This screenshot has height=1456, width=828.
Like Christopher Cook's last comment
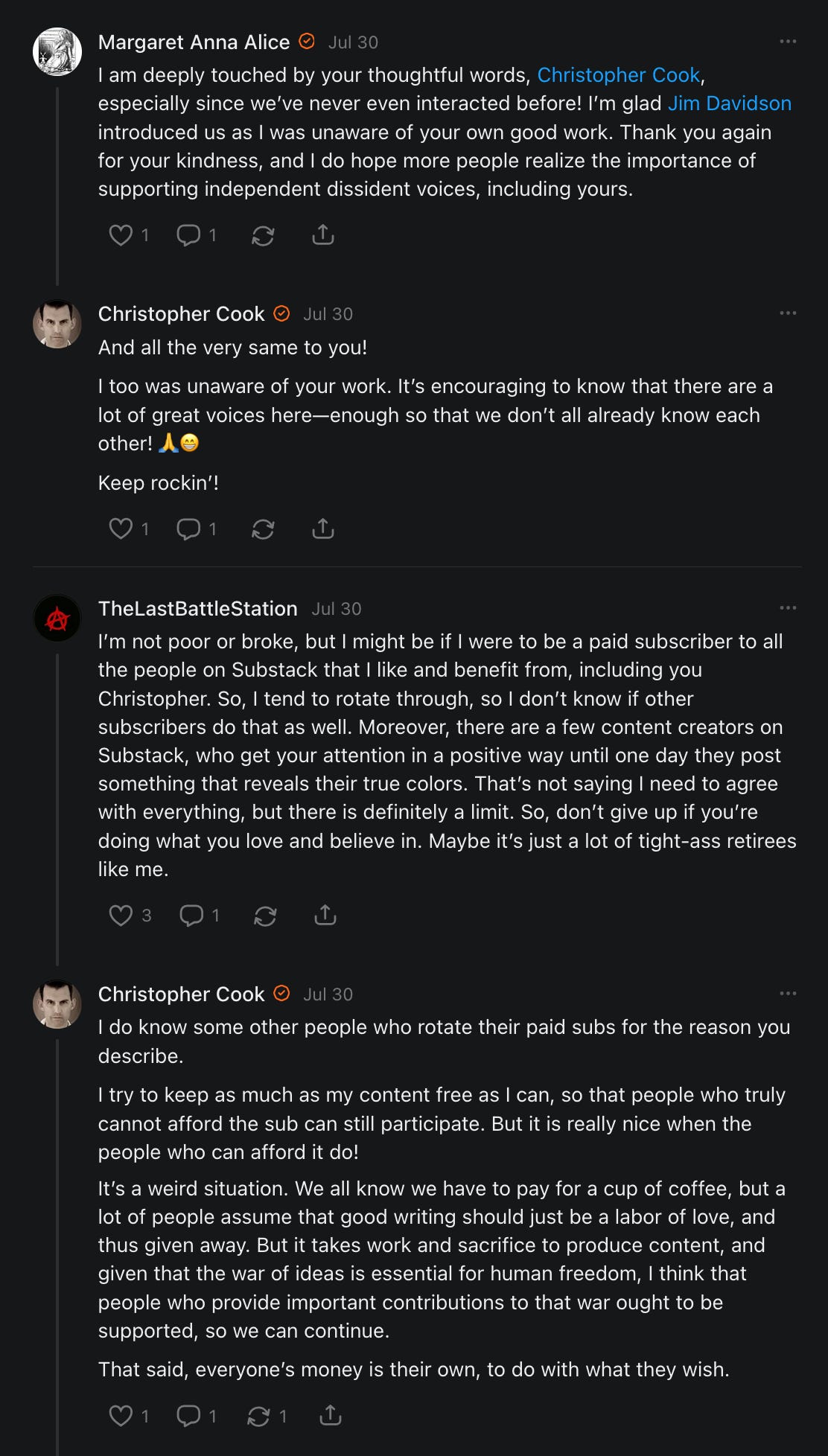coord(121,1416)
